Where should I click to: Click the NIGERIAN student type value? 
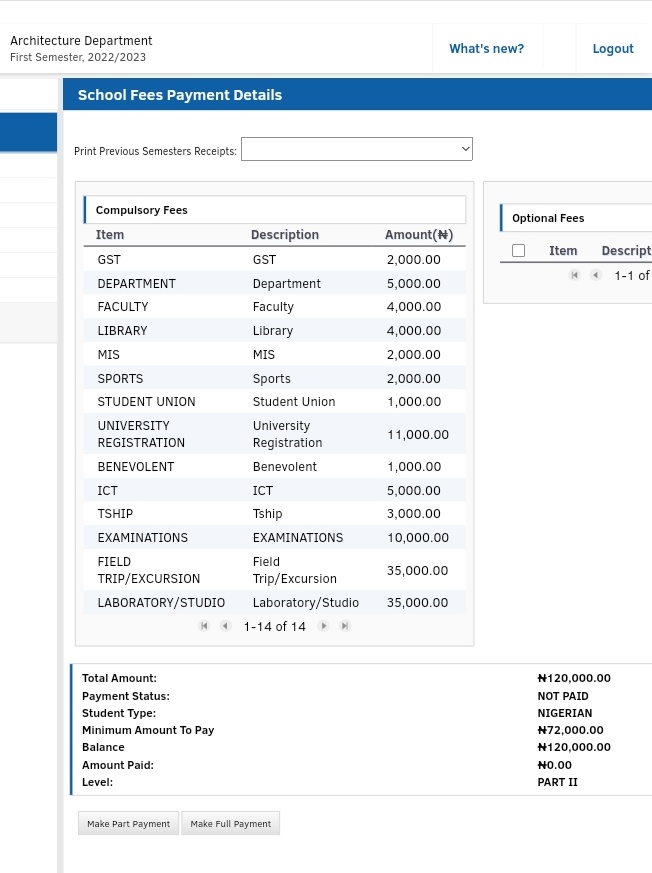click(565, 713)
